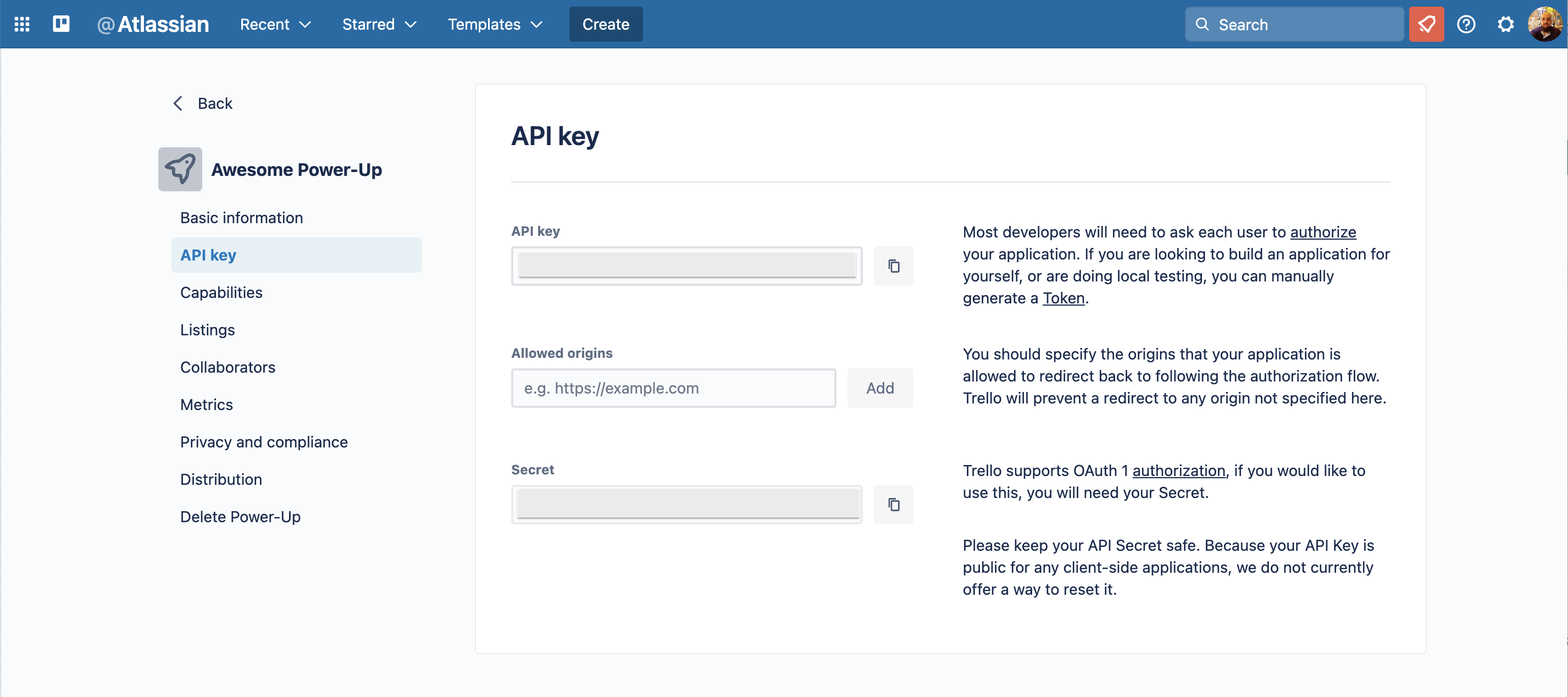Open the settings gear icon
The image size is (1568, 697).
(x=1505, y=24)
